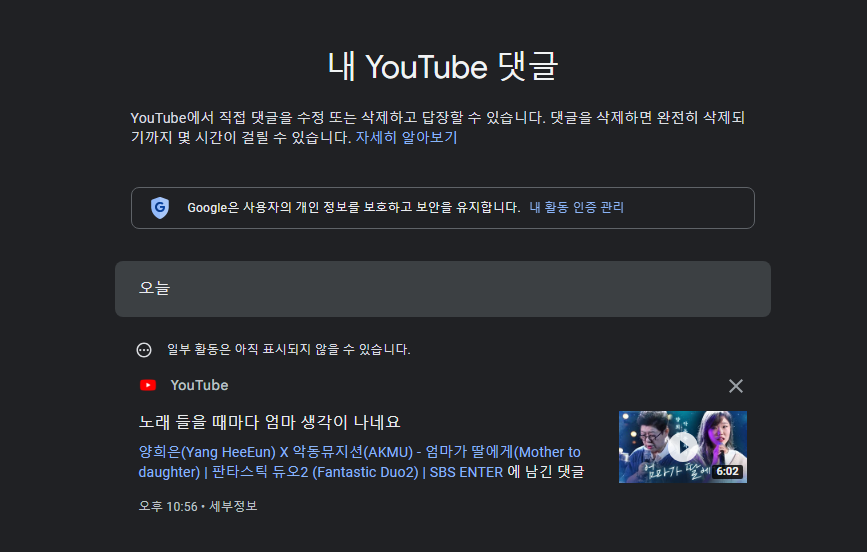Click the Google shield icon
This screenshot has width=867, height=552.
coord(160,208)
